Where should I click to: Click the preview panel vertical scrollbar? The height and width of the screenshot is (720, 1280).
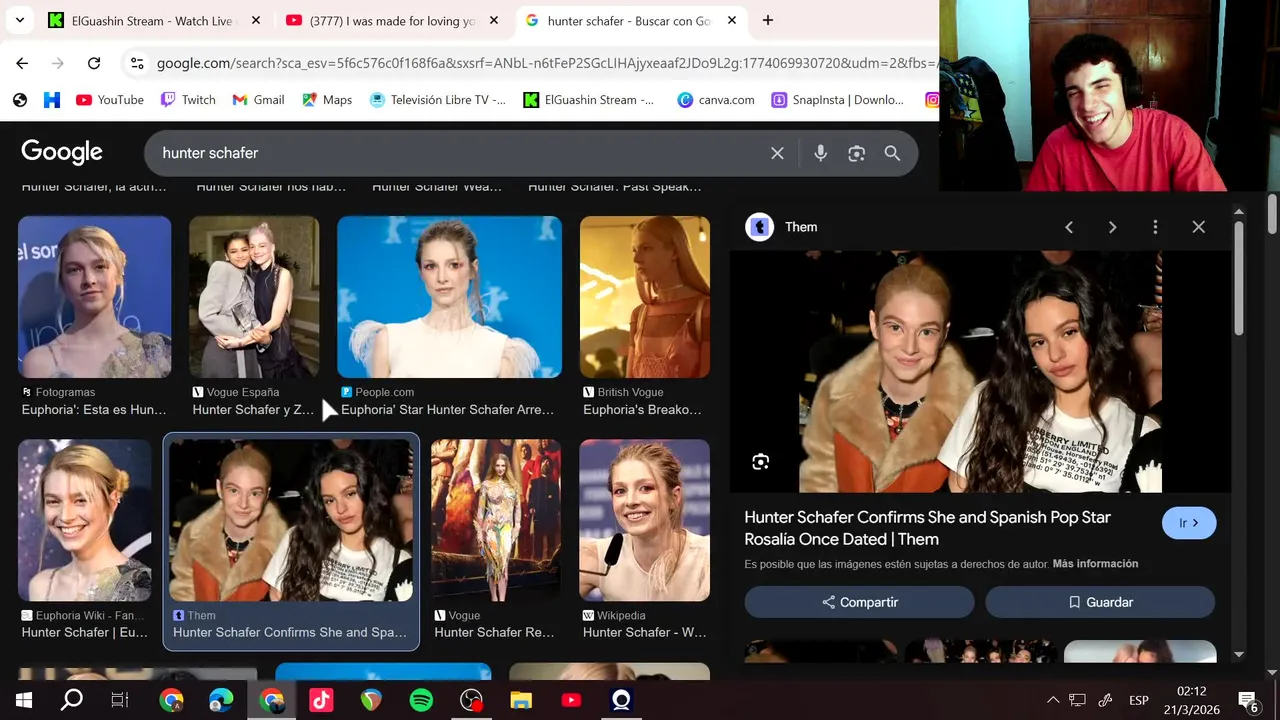tap(1239, 278)
